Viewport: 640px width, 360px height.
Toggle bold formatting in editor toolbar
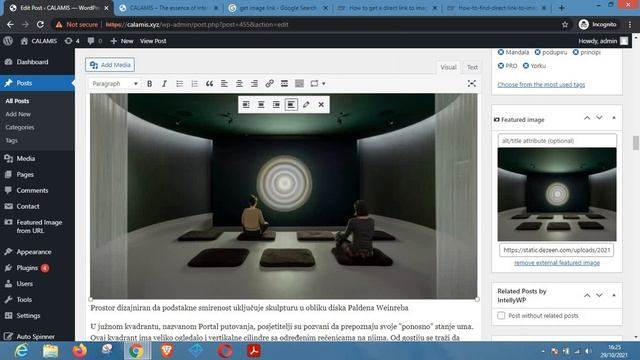click(x=149, y=84)
